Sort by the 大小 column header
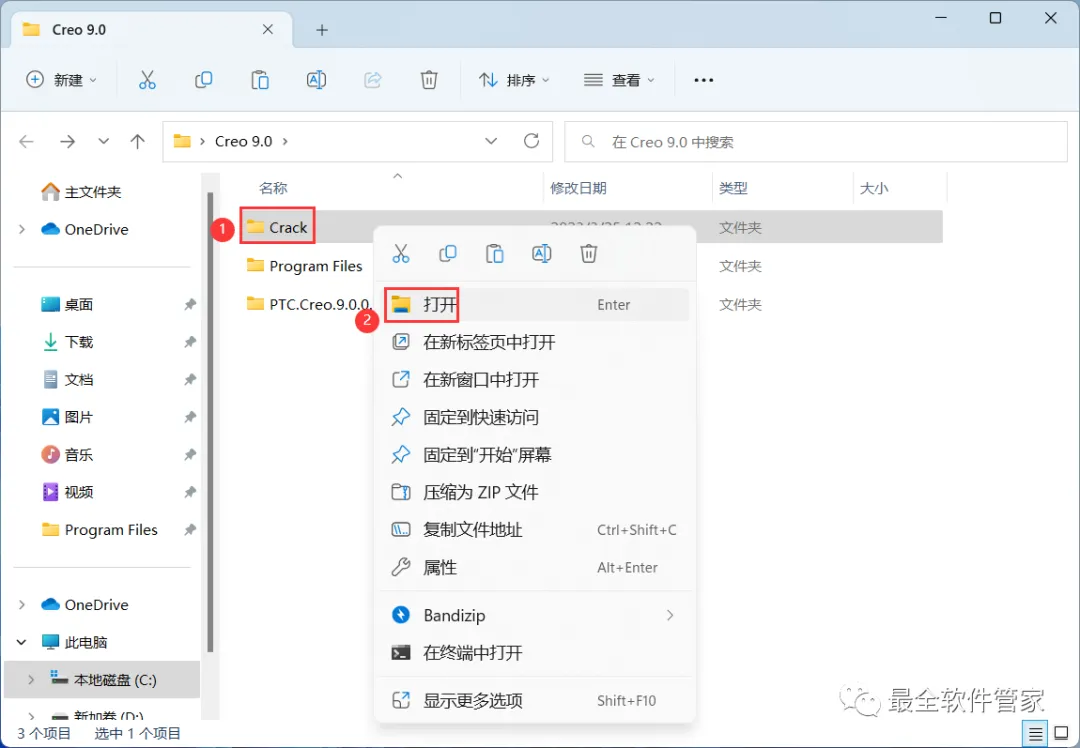The width and height of the screenshot is (1080, 748). pos(874,188)
